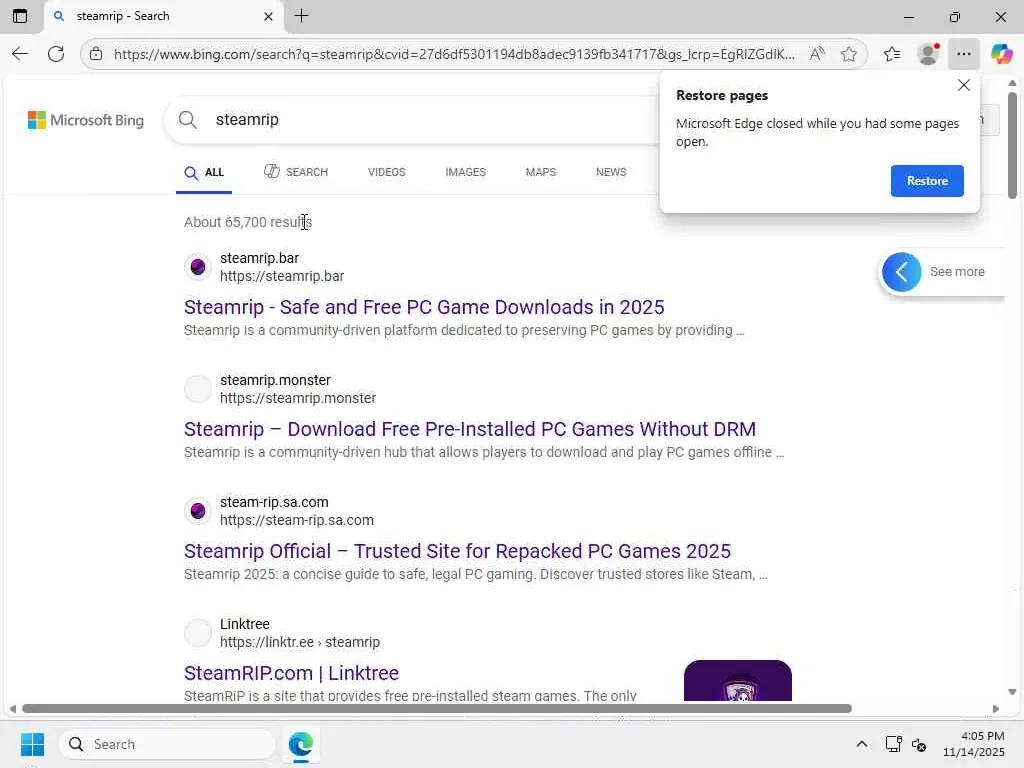Click the address bar URL

(454, 54)
